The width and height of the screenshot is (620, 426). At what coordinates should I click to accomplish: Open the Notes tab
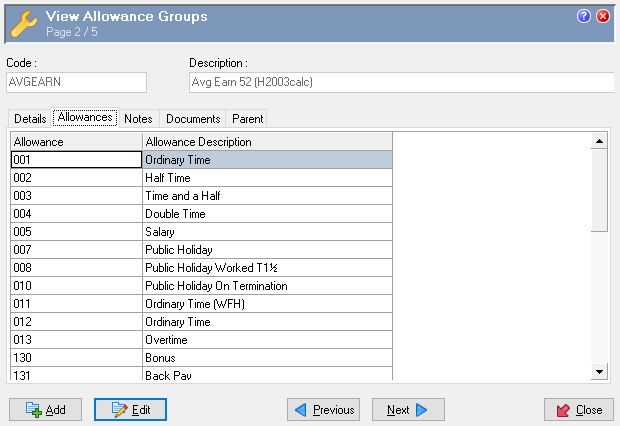[x=139, y=119]
